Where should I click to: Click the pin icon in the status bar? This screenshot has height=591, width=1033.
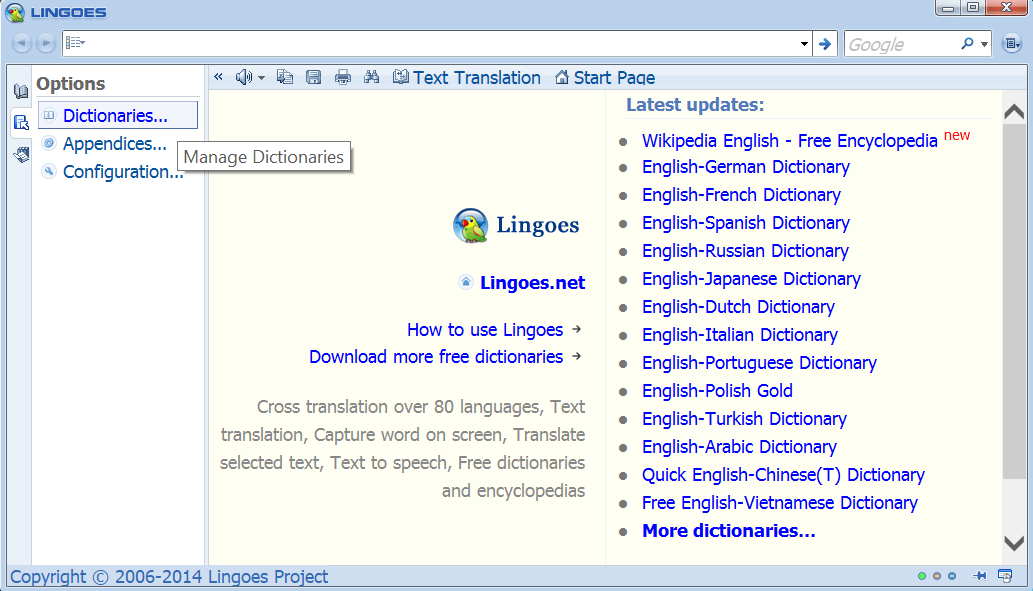click(x=980, y=576)
